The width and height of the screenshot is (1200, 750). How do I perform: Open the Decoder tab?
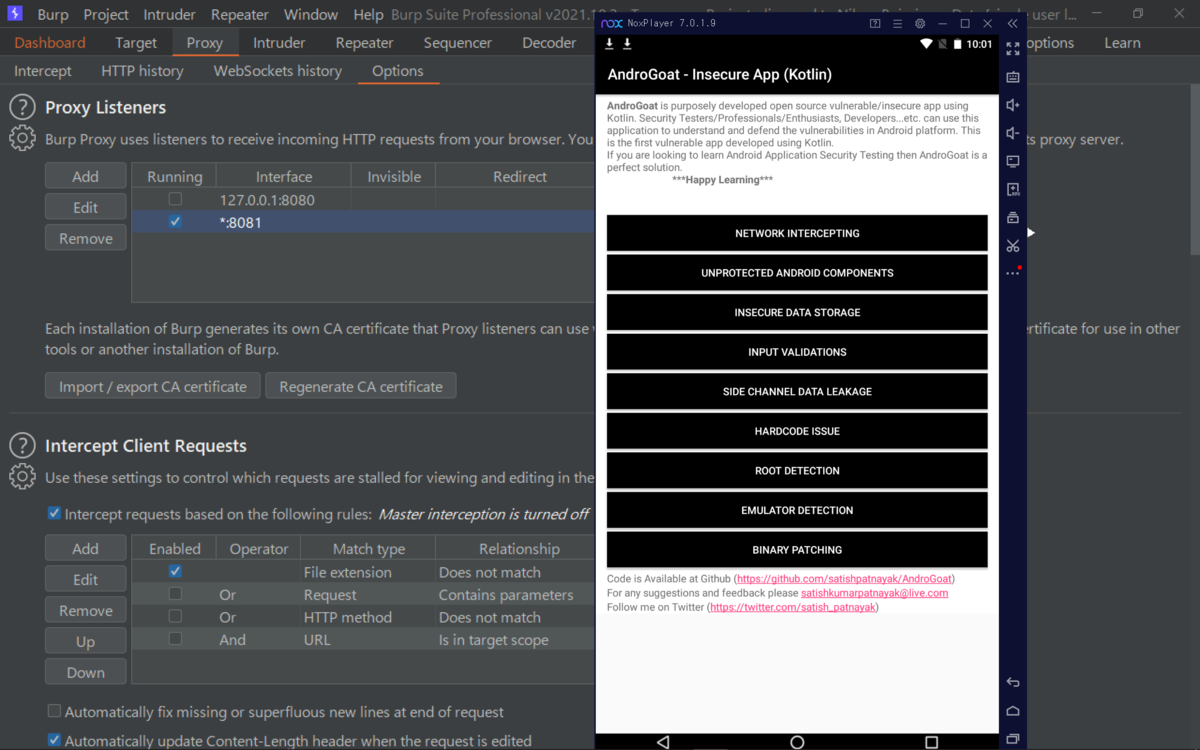click(x=549, y=43)
